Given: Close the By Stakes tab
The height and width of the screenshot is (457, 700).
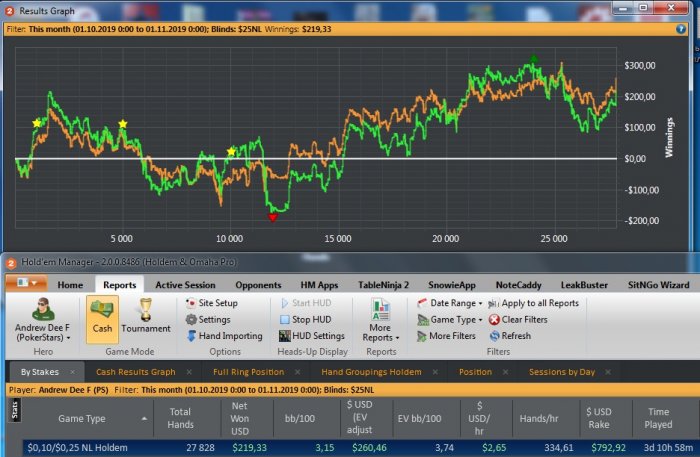Looking at the screenshot, I should 73,372.
